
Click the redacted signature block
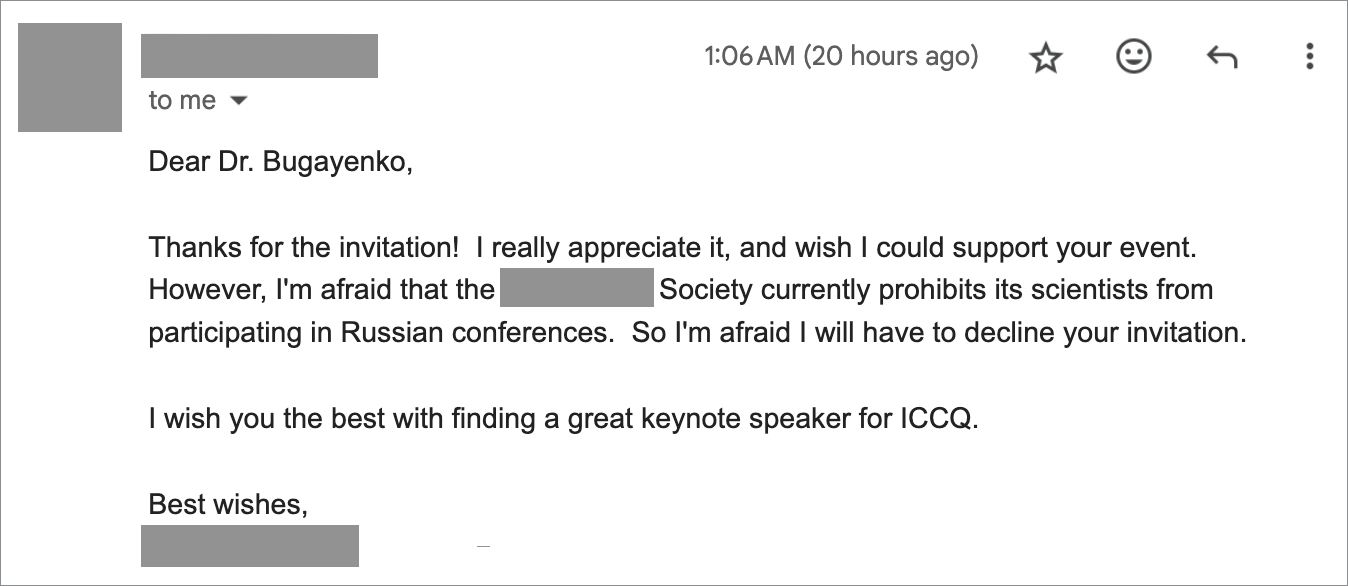[x=250, y=546]
